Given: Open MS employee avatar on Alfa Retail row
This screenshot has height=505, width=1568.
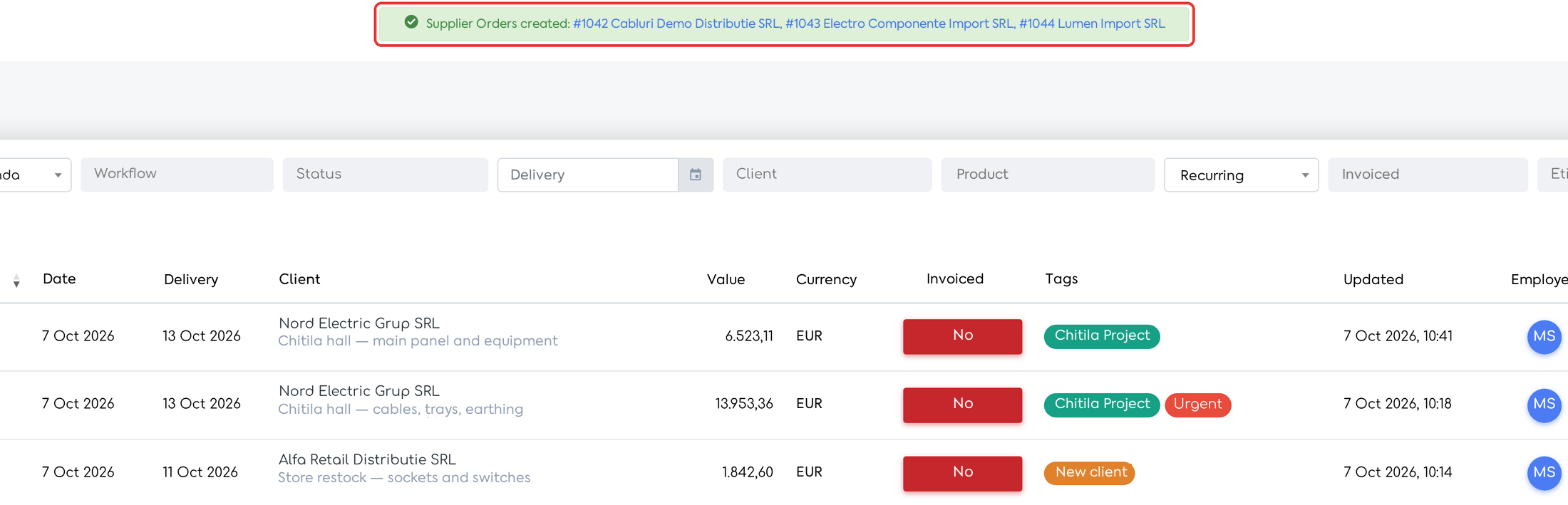Looking at the screenshot, I should coord(1544,472).
